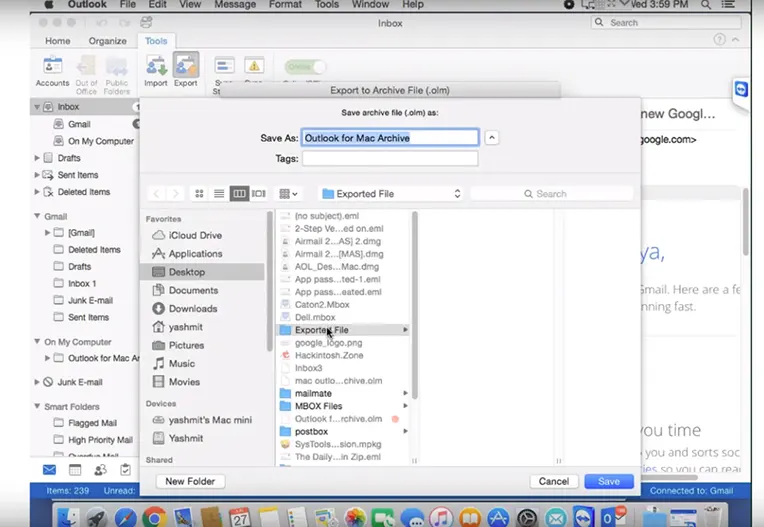Switch to column view in save dialog

[239, 194]
